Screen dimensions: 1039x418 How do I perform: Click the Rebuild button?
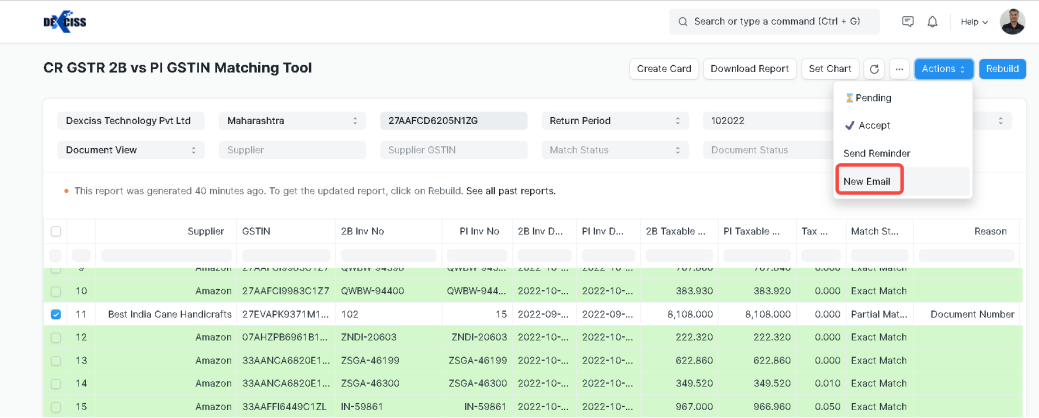[x=1002, y=69]
